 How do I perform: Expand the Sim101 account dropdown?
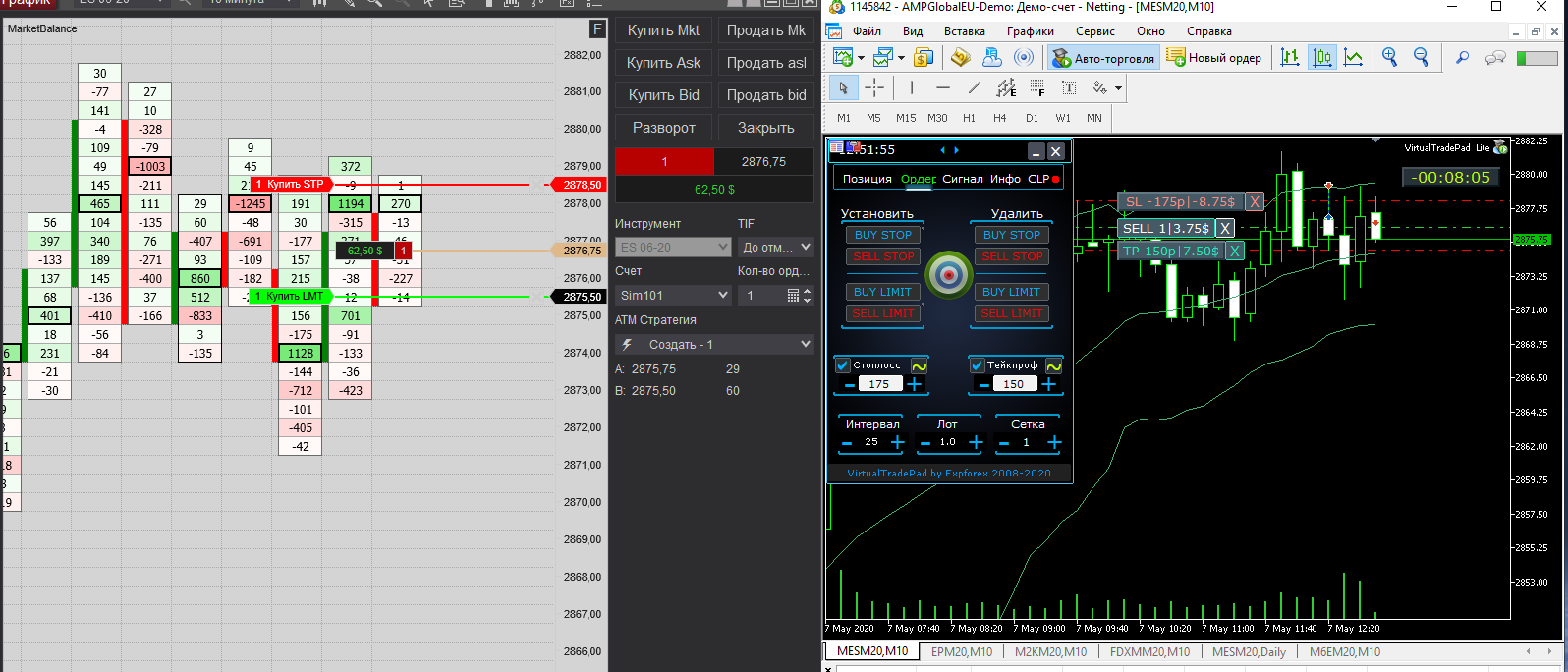click(674, 296)
